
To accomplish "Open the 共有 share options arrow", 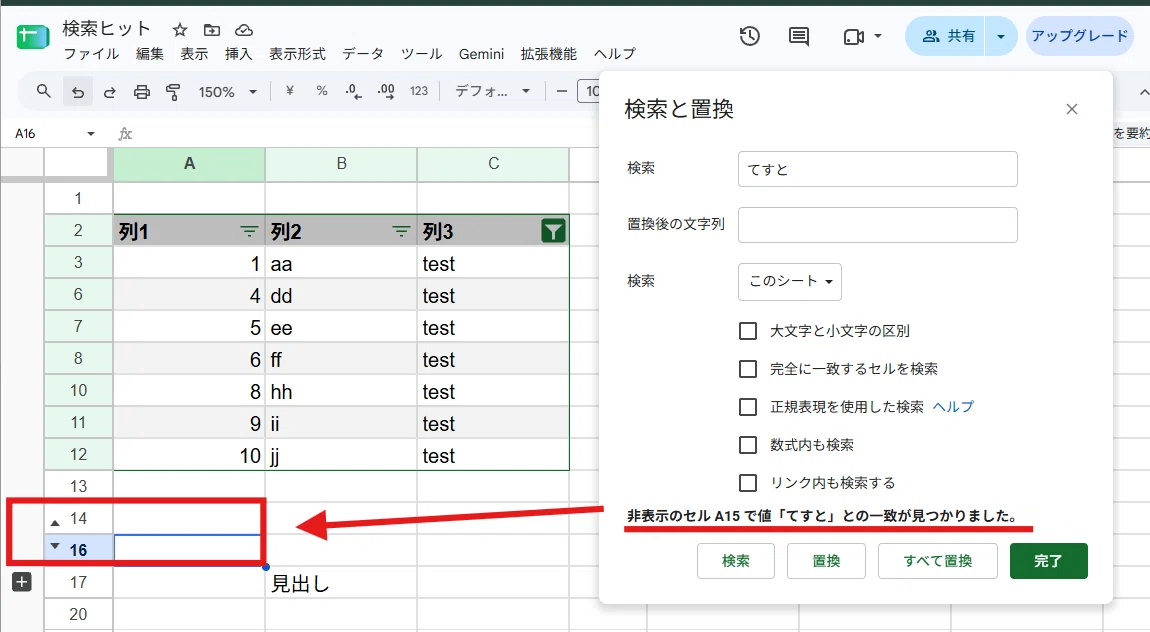I will point(1000,37).
